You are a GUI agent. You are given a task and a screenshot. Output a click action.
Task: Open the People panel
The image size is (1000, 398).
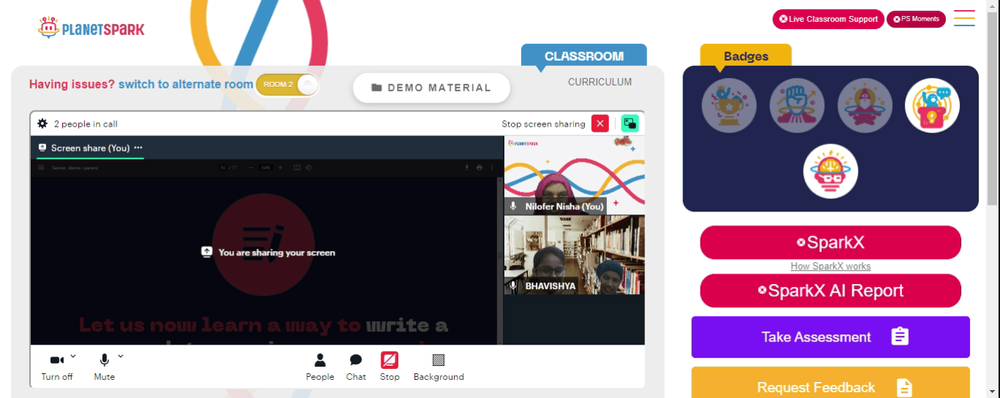tap(320, 367)
